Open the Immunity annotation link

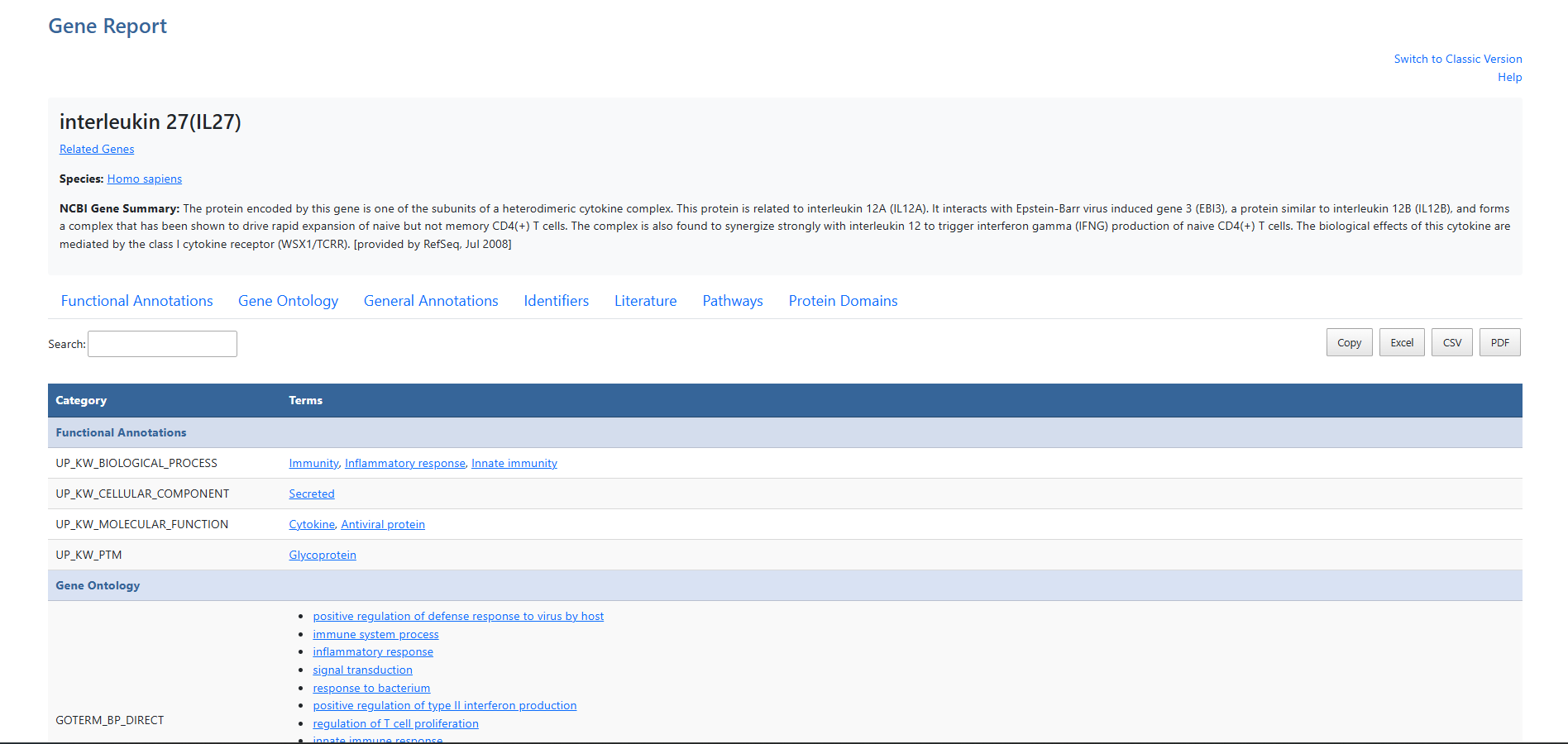click(313, 463)
